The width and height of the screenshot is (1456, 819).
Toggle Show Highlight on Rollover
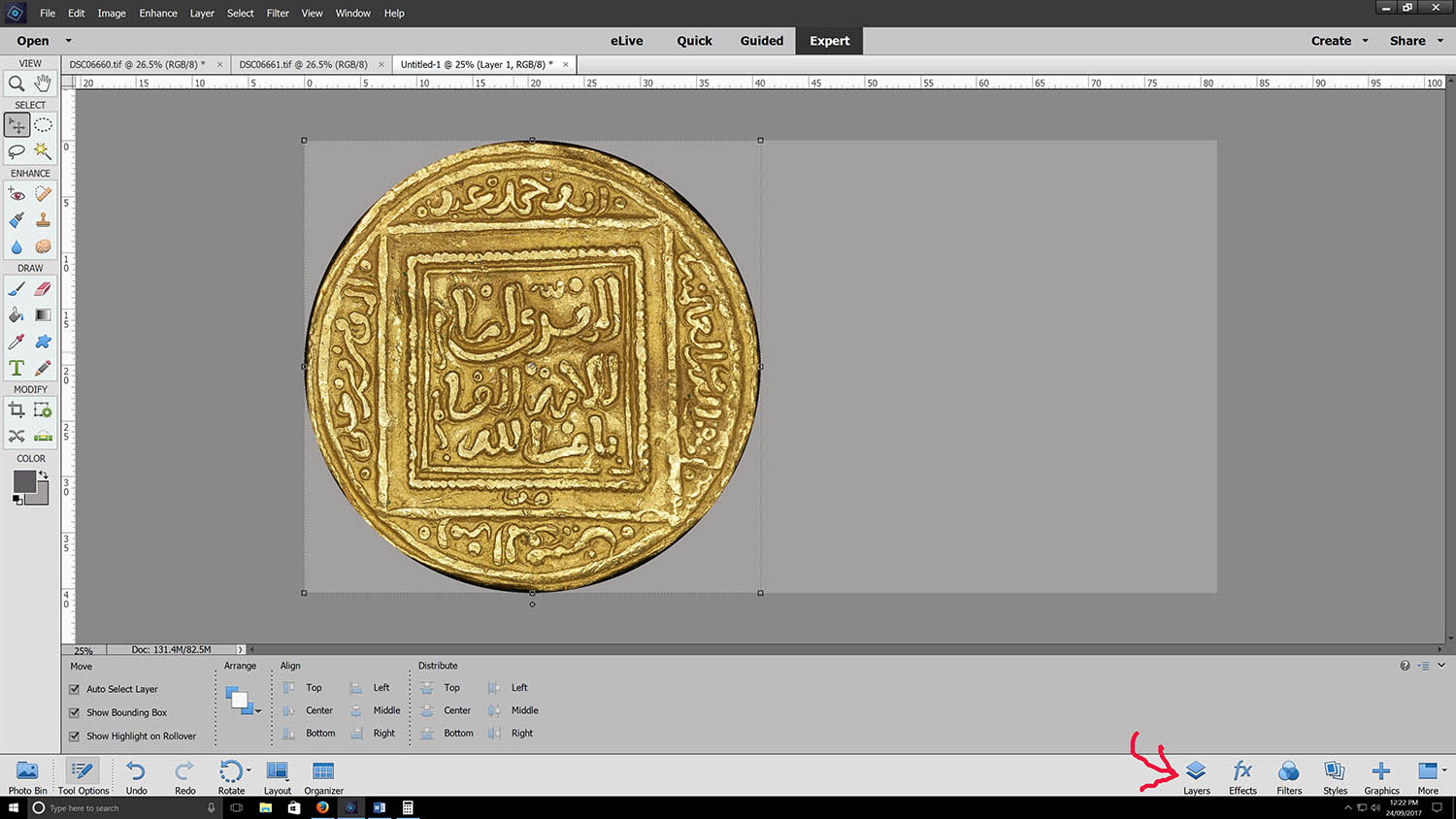[x=74, y=736]
